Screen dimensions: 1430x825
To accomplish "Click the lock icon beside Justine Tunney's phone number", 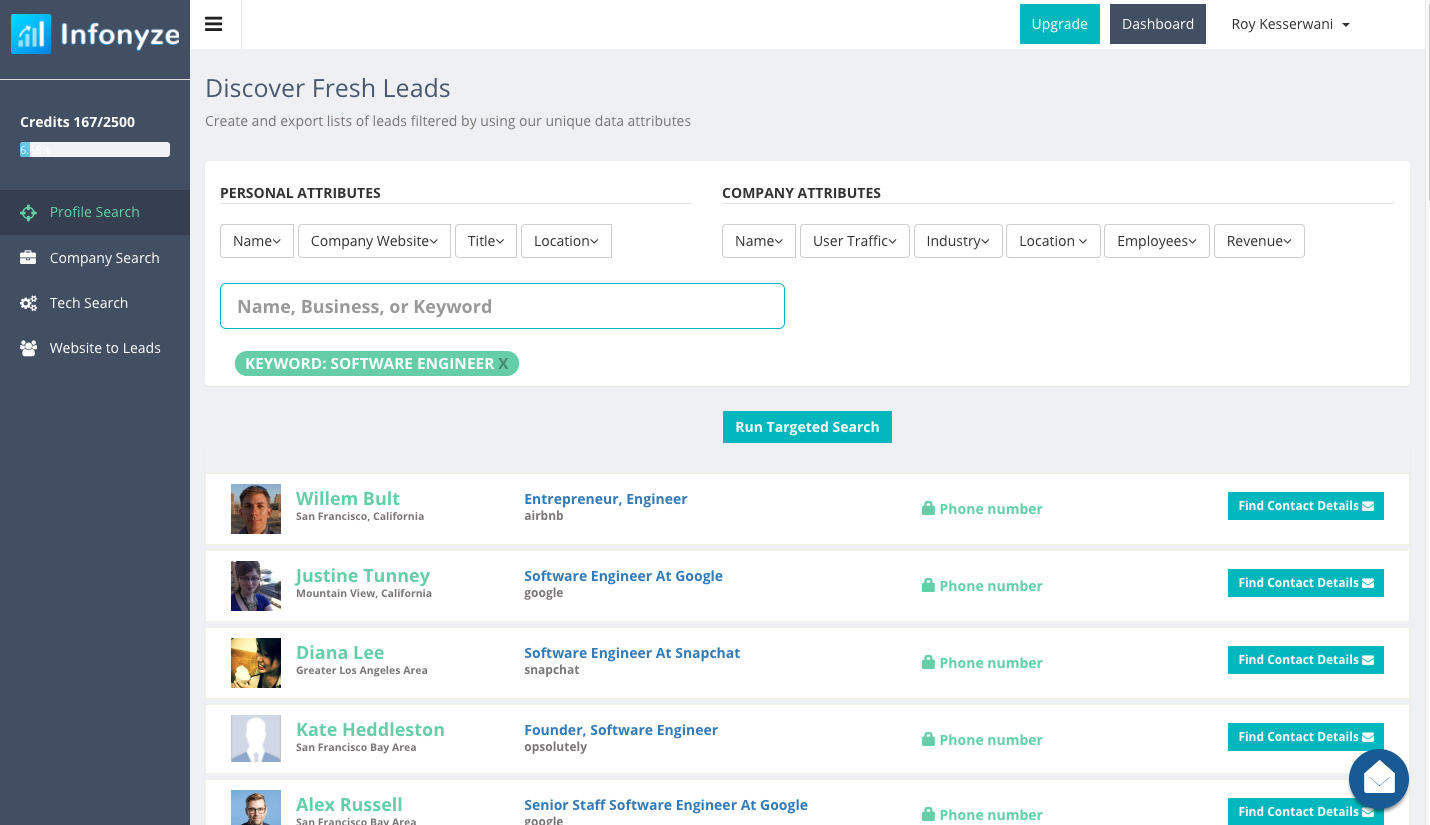I will [x=928, y=585].
